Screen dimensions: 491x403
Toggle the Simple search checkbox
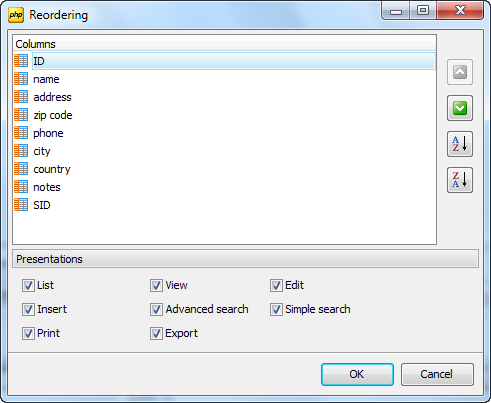pyautogui.click(x=276, y=309)
